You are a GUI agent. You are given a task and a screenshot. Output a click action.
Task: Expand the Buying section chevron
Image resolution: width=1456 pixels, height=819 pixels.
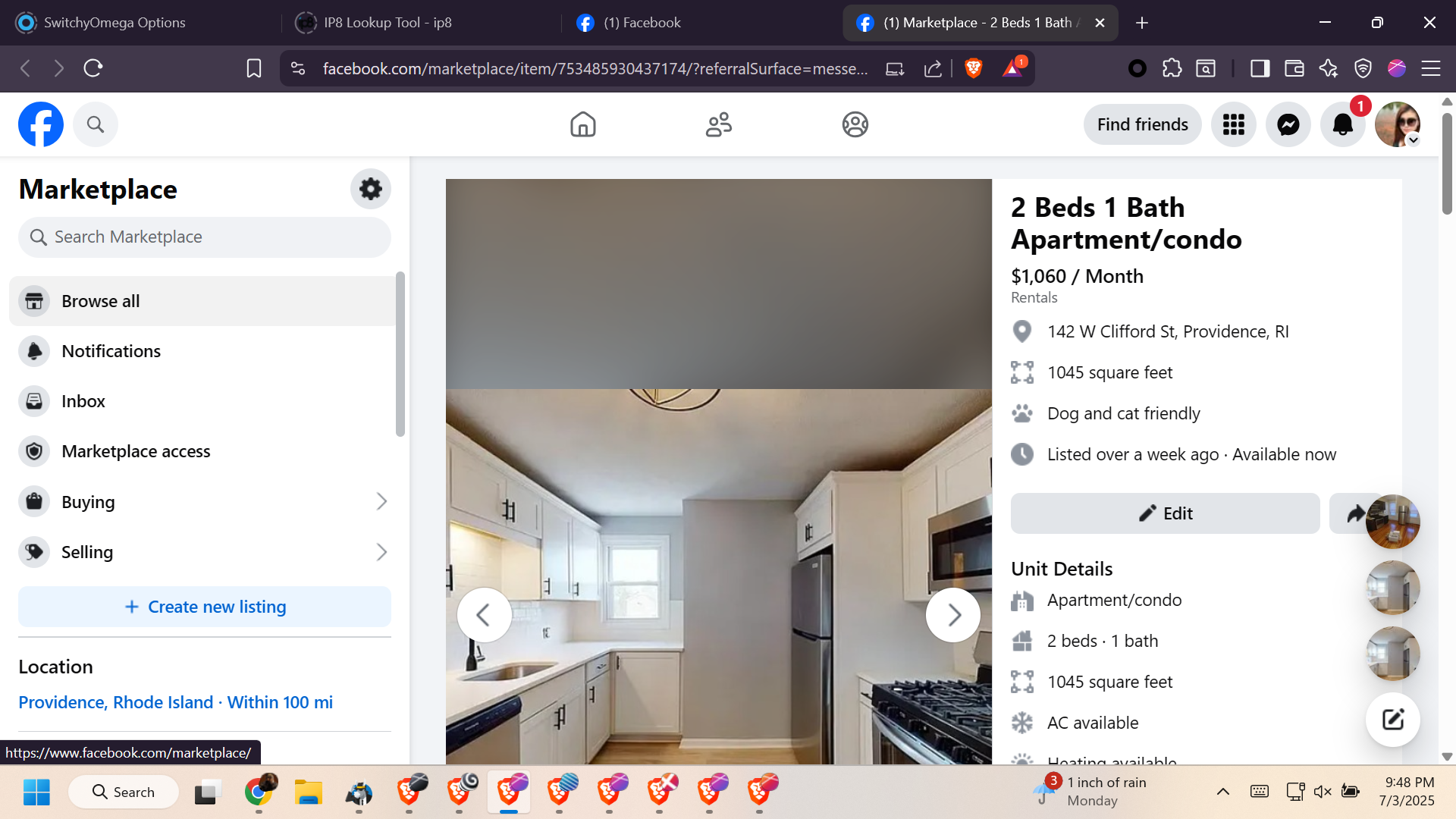click(381, 501)
